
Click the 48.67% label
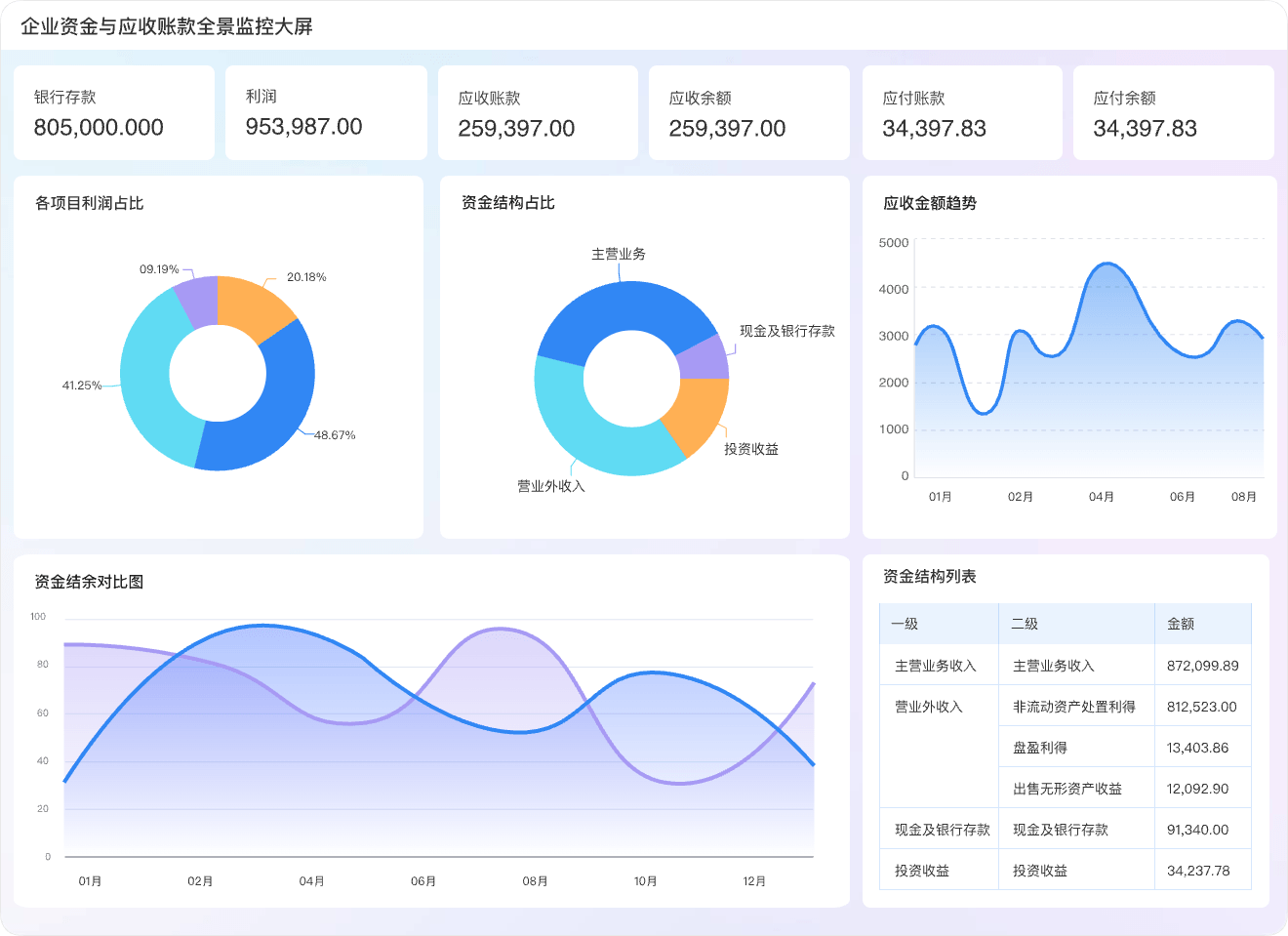pyautogui.click(x=335, y=435)
